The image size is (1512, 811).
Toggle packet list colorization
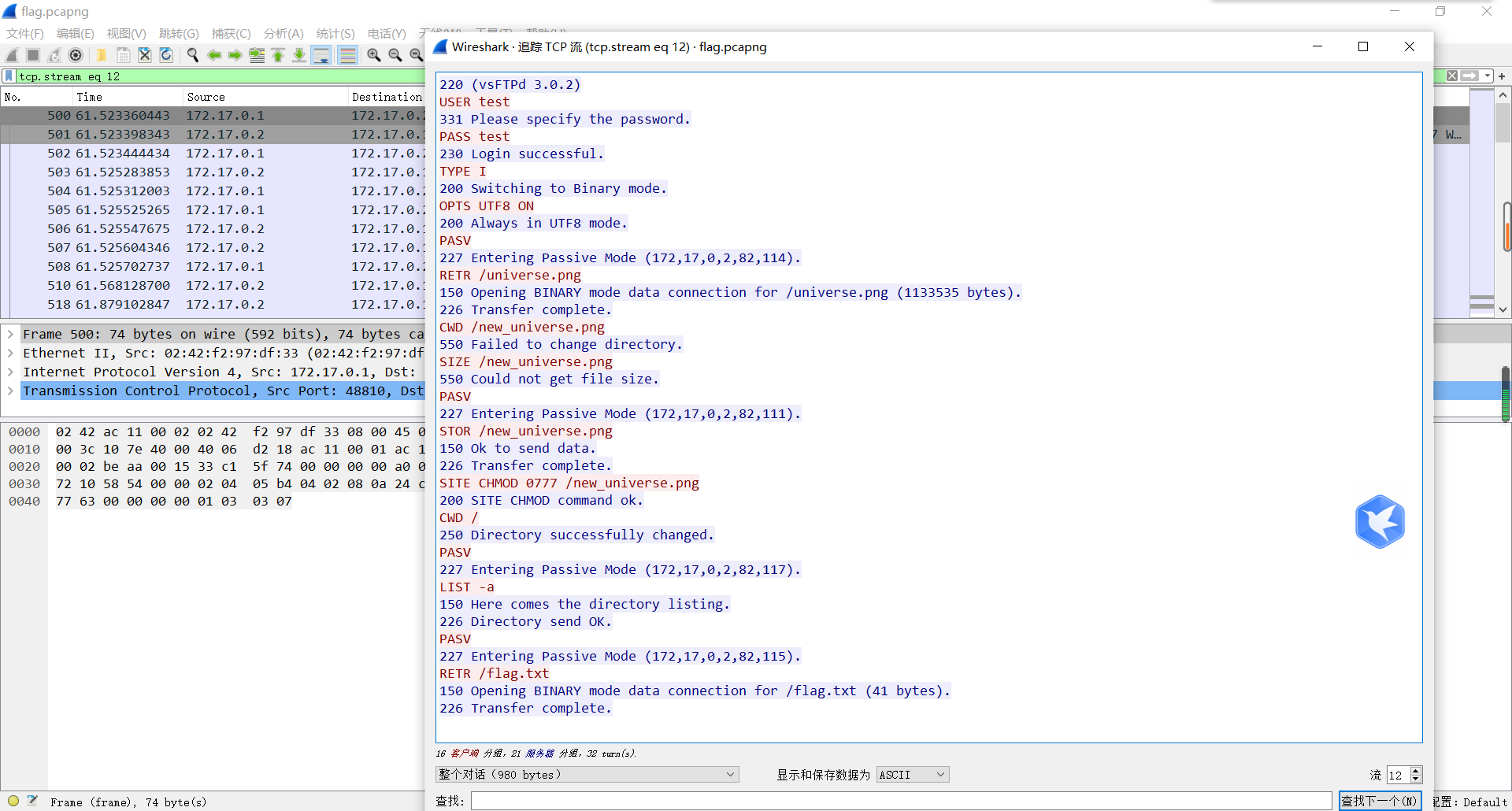[347, 55]
